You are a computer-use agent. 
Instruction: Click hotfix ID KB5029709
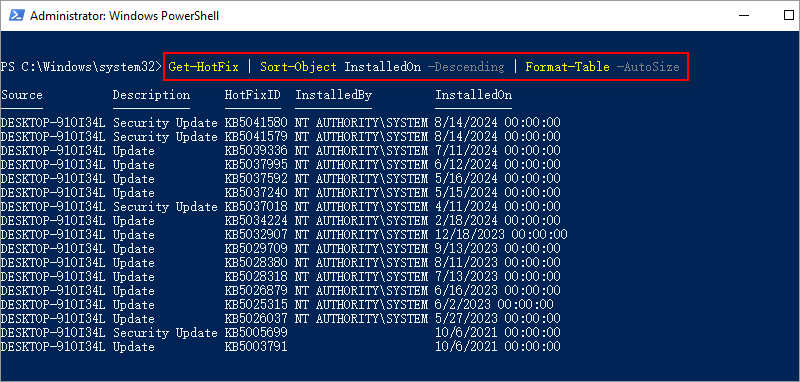tap(256, 249)
